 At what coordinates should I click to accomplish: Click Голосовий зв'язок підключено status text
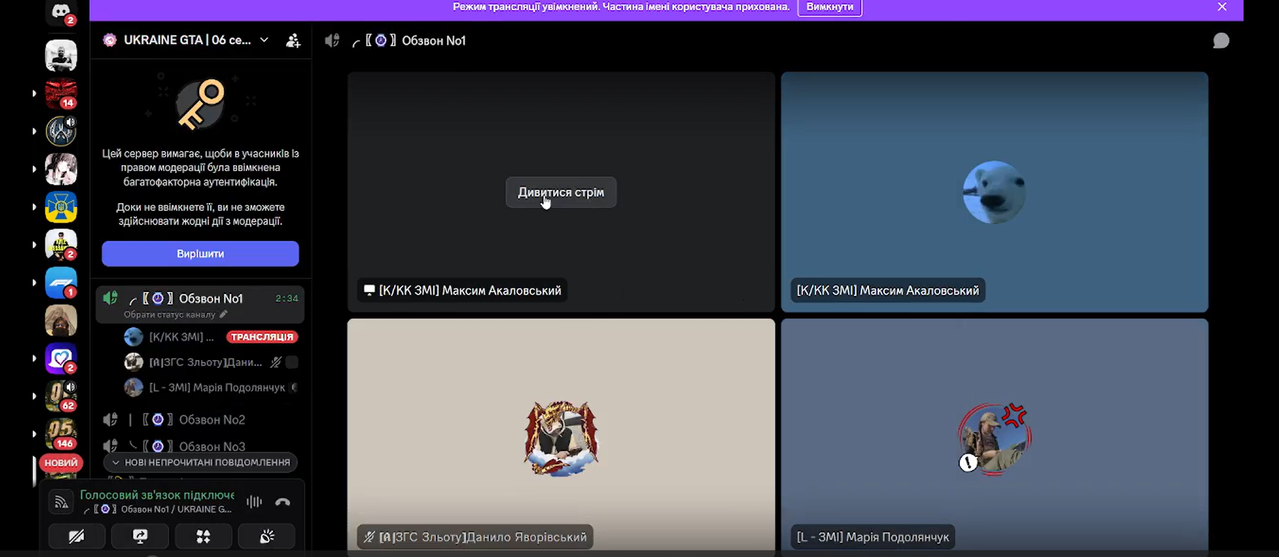tap(157, 495)
